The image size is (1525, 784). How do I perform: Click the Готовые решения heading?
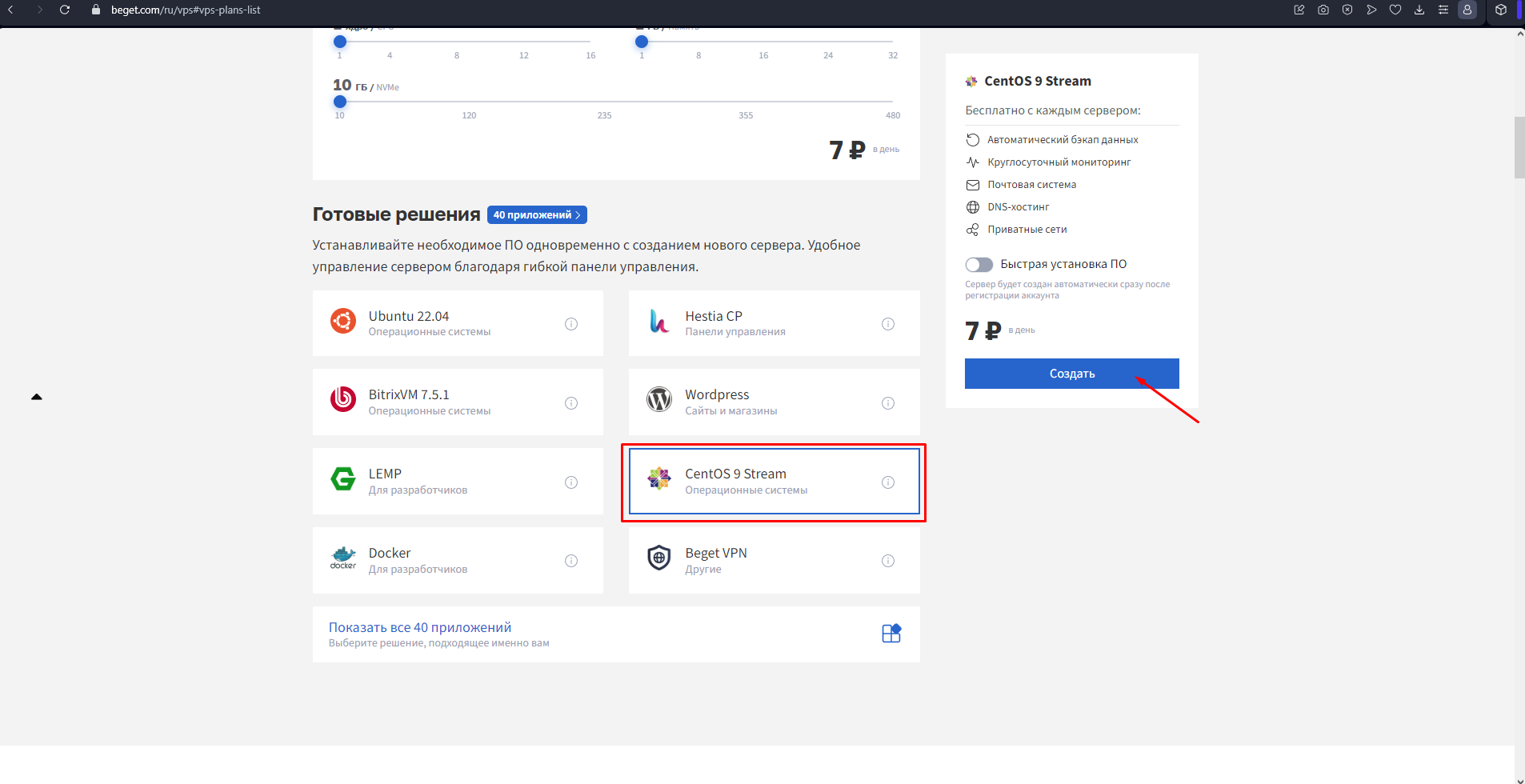[396, 214]
